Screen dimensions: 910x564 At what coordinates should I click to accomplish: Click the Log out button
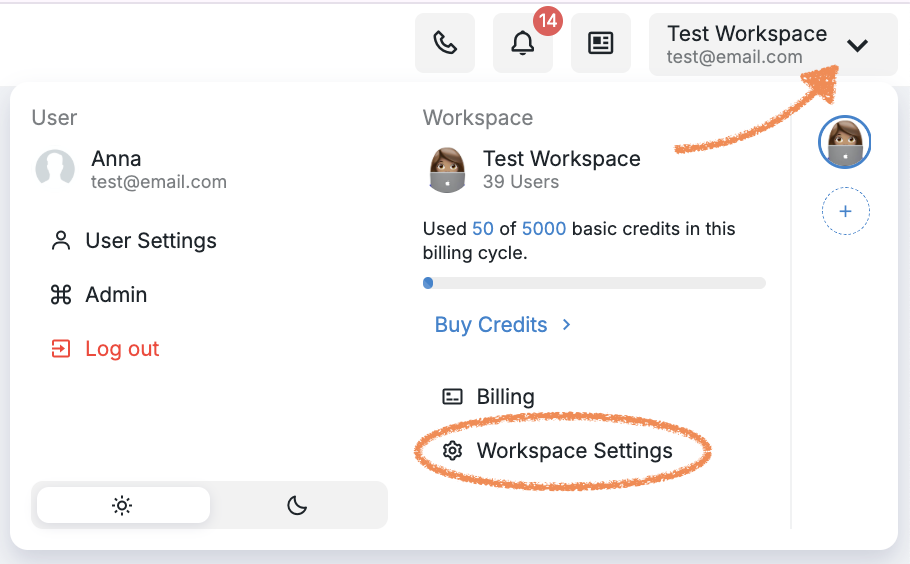point(104,349)
